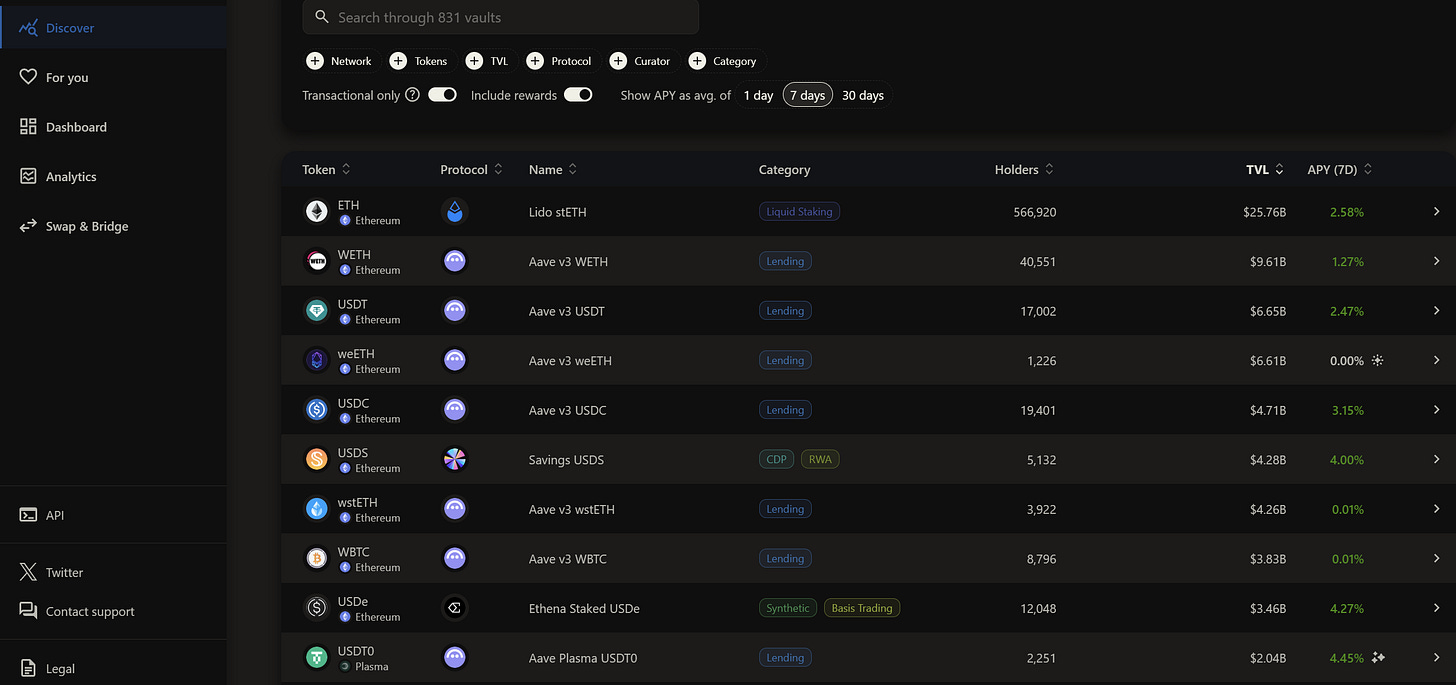Select the 1 day APY average
The width and height of the screenshot is (1456, 685).
pos(758,96)
